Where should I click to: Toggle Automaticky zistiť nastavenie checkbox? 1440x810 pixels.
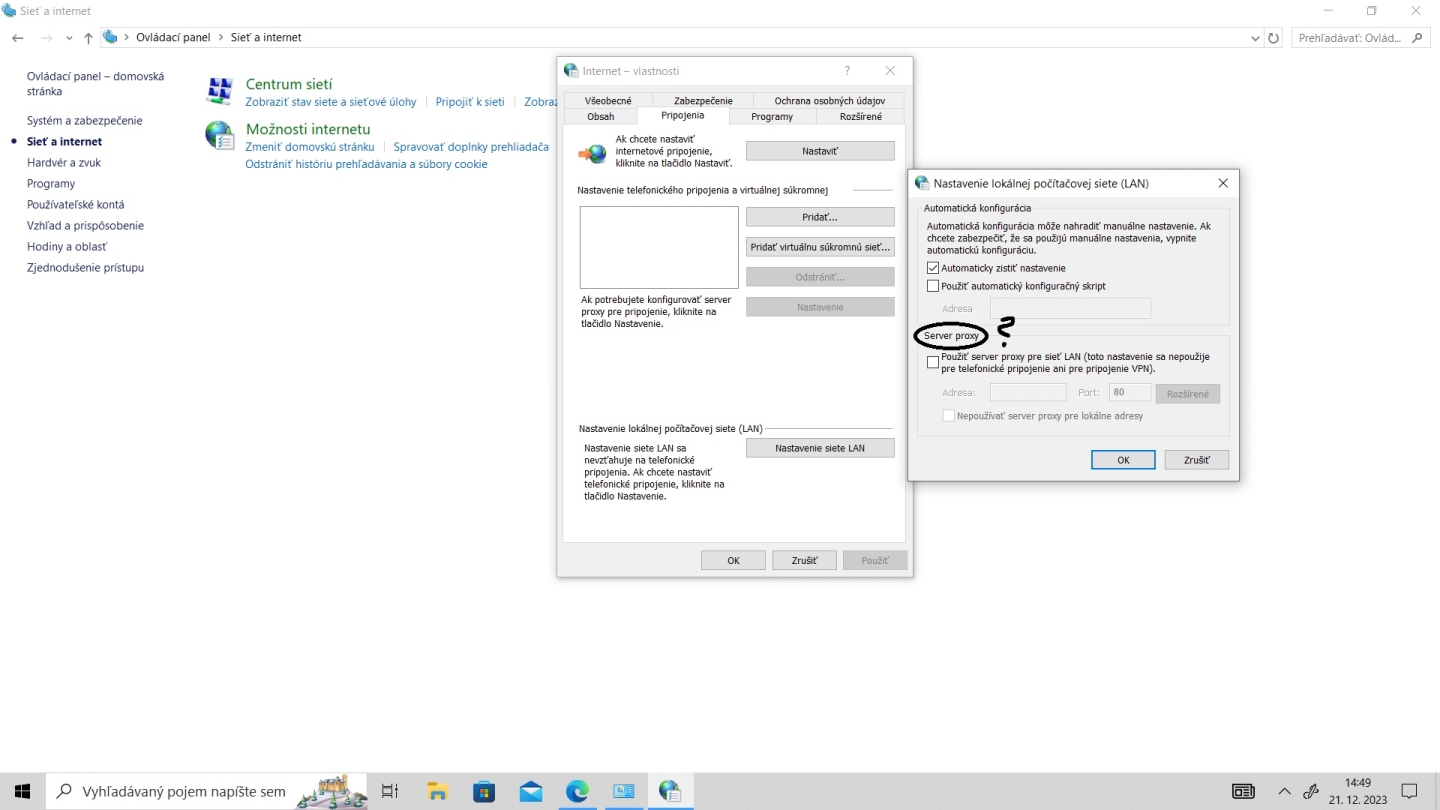[x=933, y=268]
